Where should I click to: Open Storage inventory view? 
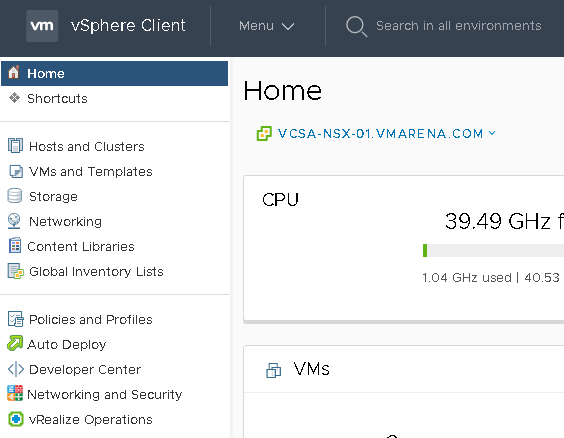coord(53,197)
